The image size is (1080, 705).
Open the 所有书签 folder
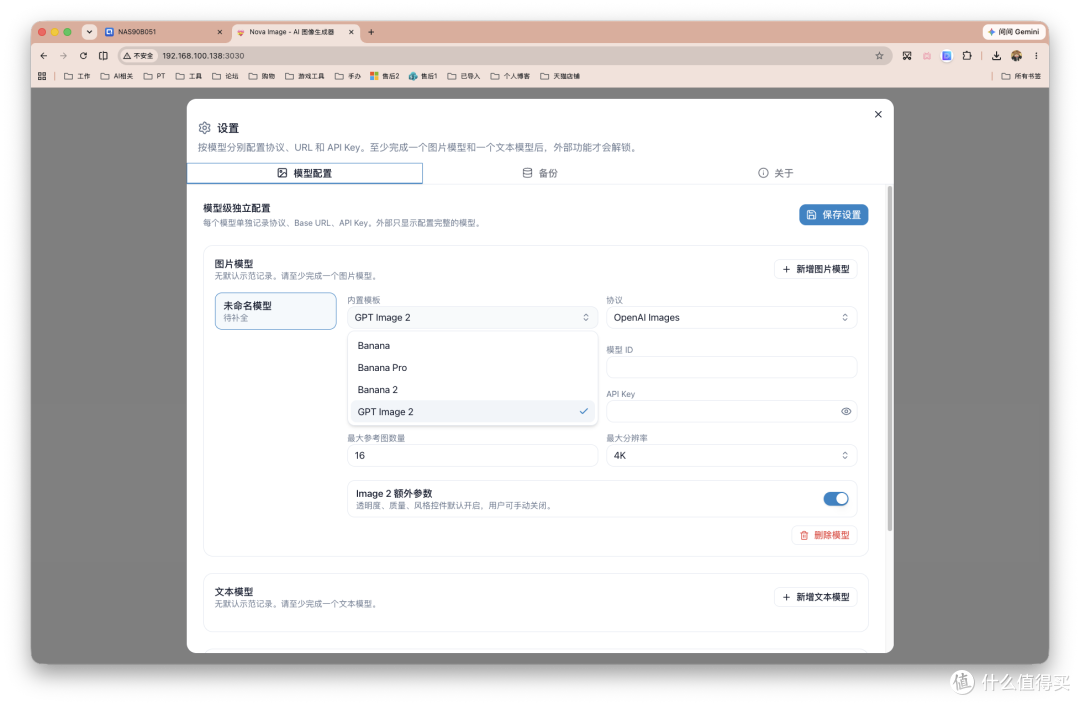point(1021,76)
